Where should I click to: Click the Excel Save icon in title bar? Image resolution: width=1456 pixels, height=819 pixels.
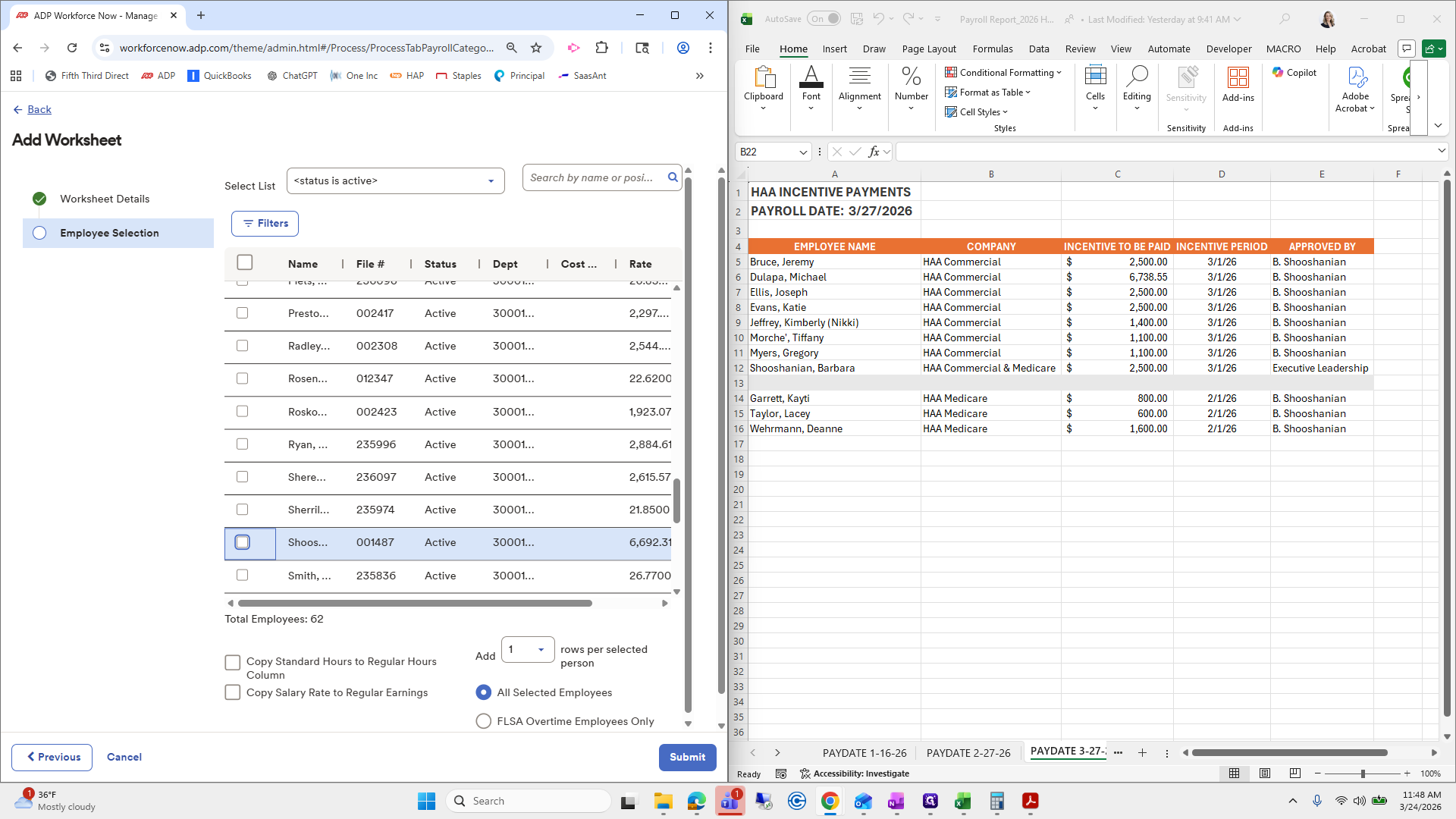[857, 19]
